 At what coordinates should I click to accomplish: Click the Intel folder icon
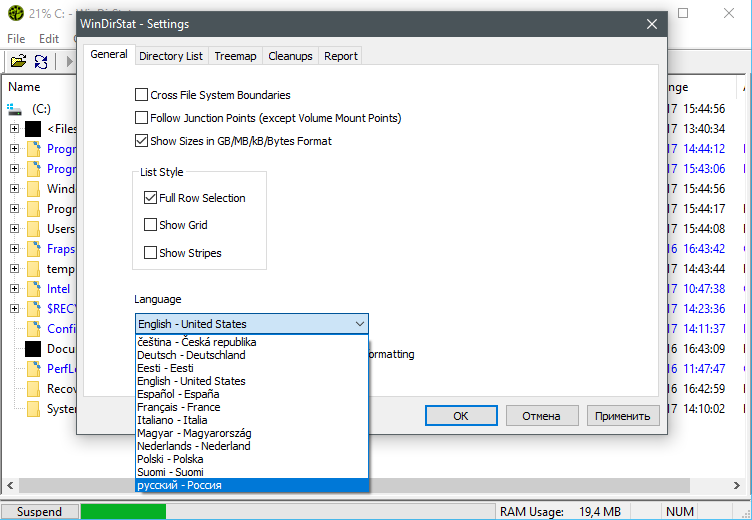[33, 289]
